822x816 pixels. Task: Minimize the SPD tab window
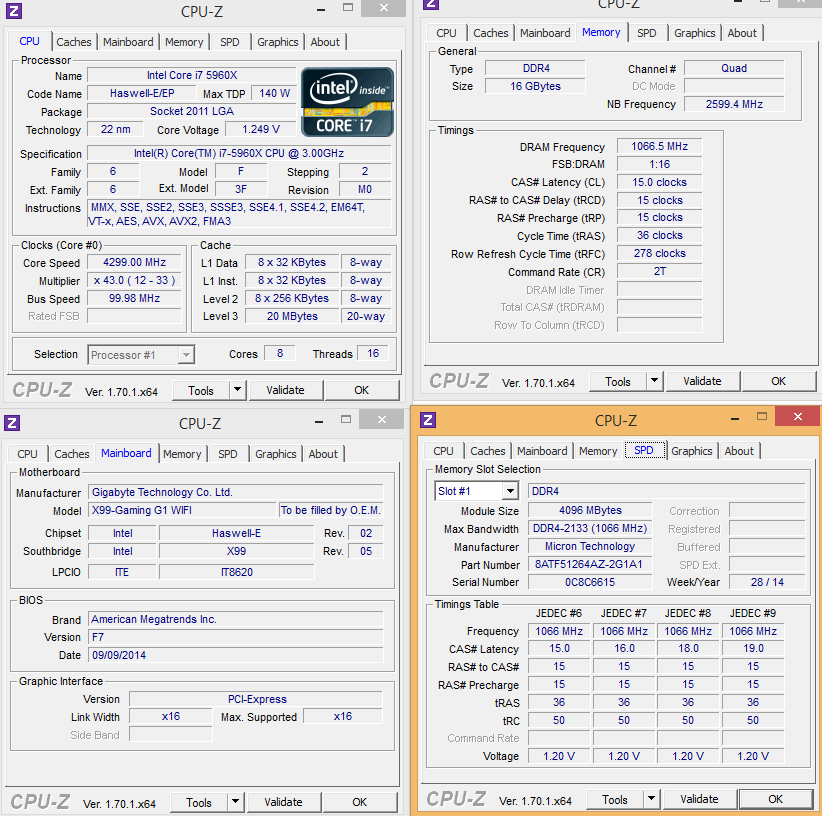pos(735,418)
